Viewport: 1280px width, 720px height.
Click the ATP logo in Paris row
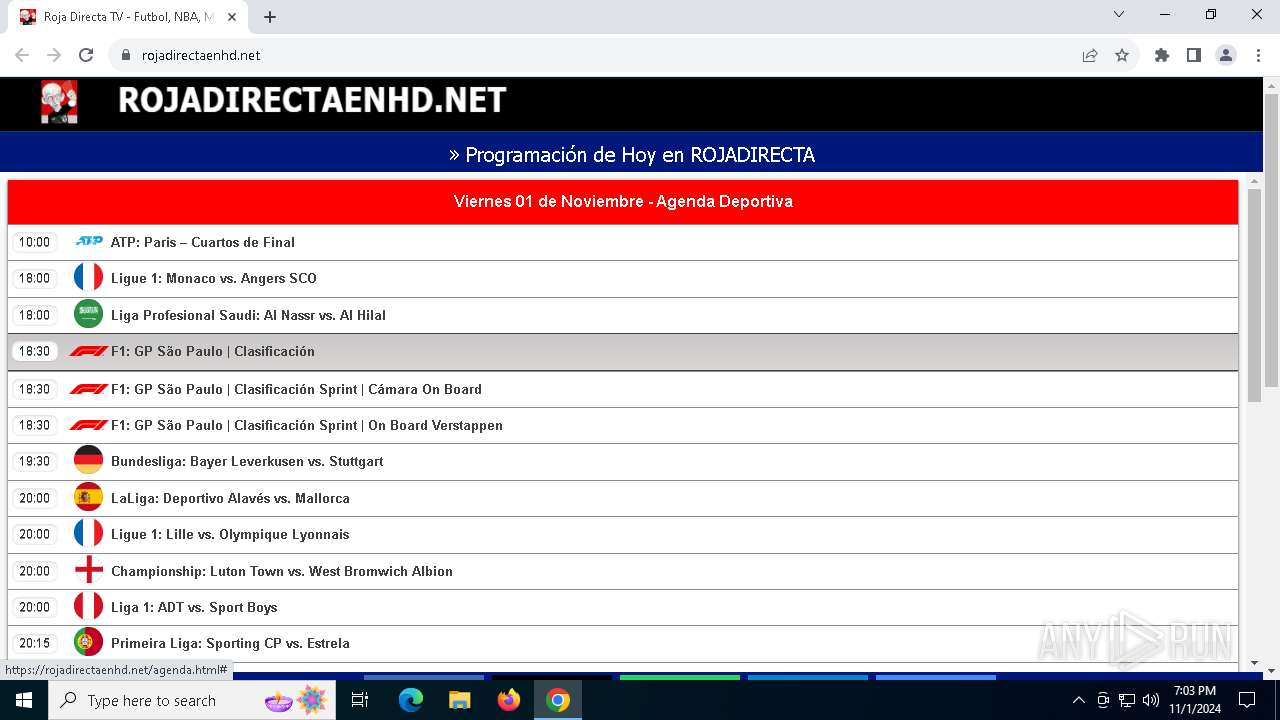pos(89,241)
